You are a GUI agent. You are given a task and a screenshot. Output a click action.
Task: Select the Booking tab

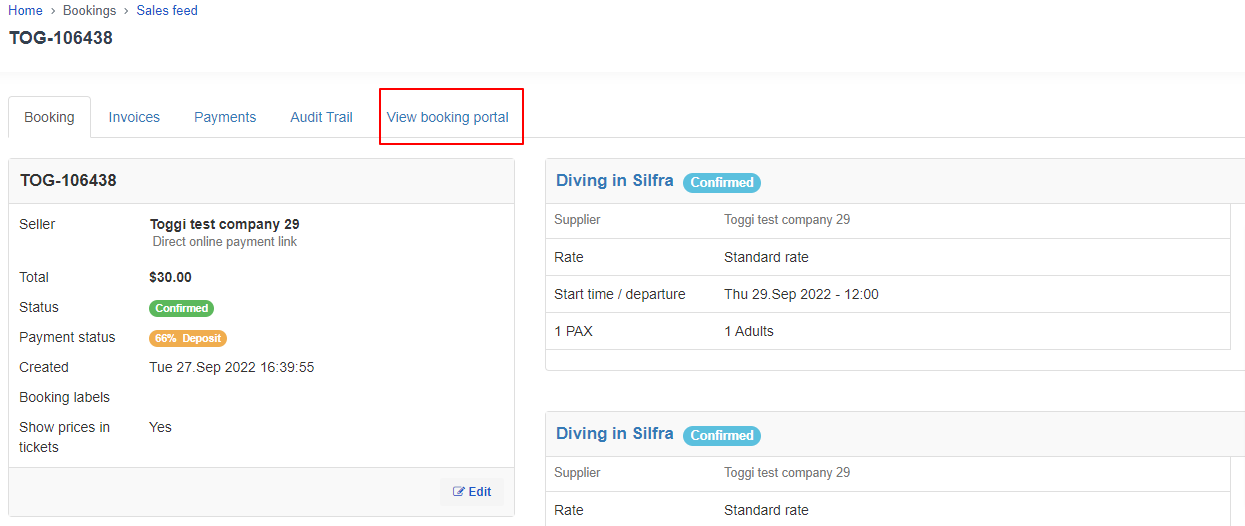click(49, 117)
